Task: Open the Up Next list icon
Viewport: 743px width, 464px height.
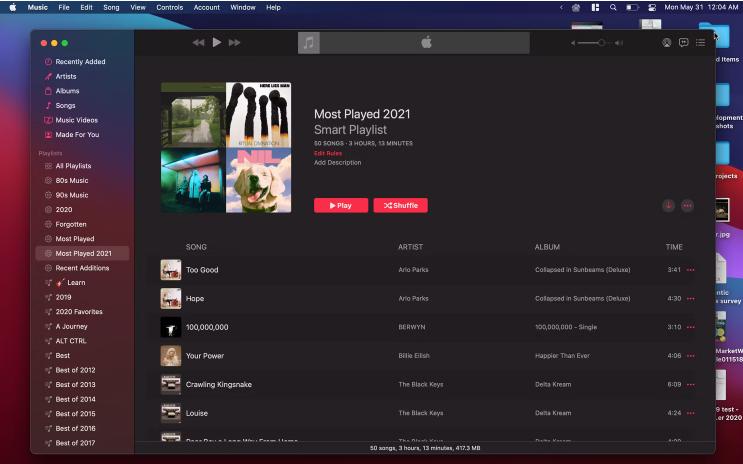Action: [700, 43]
